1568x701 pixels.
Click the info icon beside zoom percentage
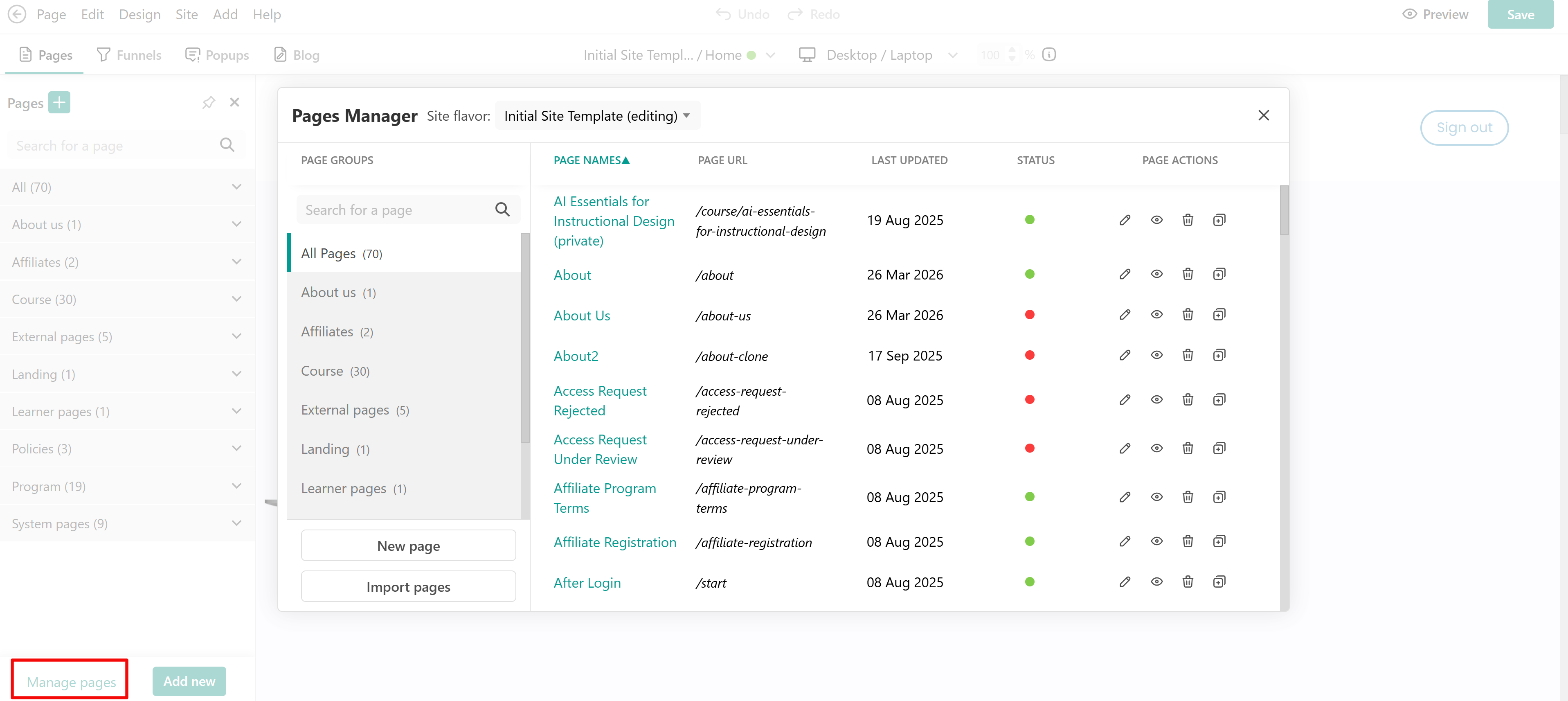point(1048,55)
